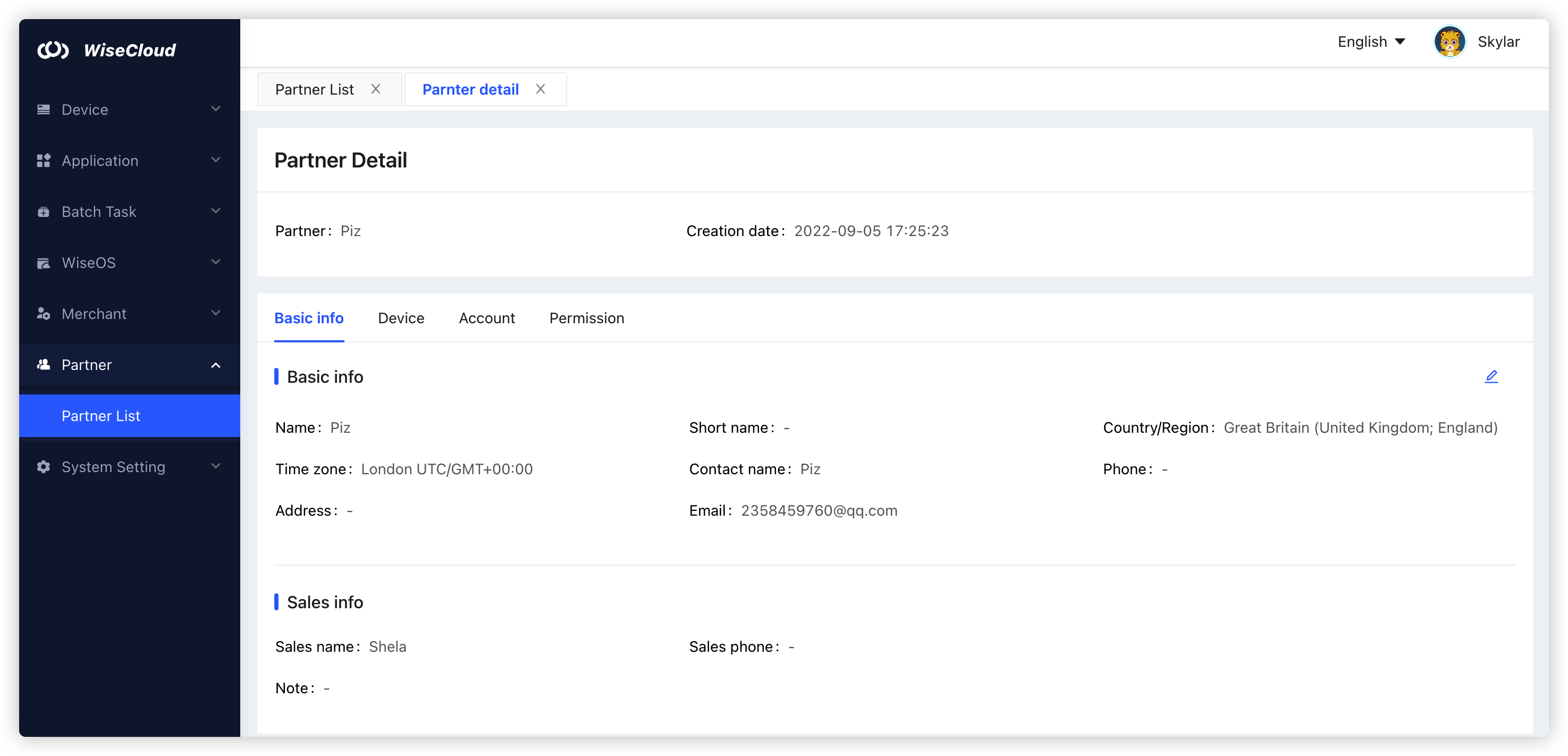Switch to the Permission tab
Viewport: 1568px width, 756px height.
(x=586, y=318)
